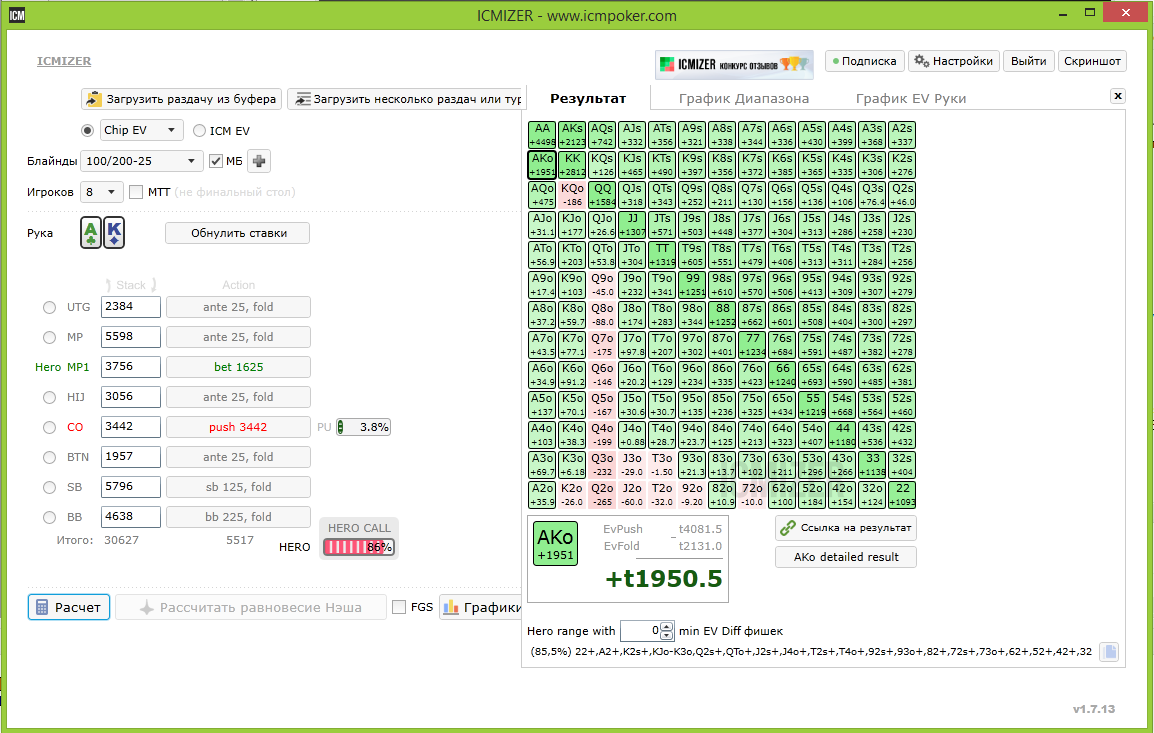This screenshot has height=733, width=1154.
Task: Click the ICMIZER review contest banner
Action: [x=734, y=64]
